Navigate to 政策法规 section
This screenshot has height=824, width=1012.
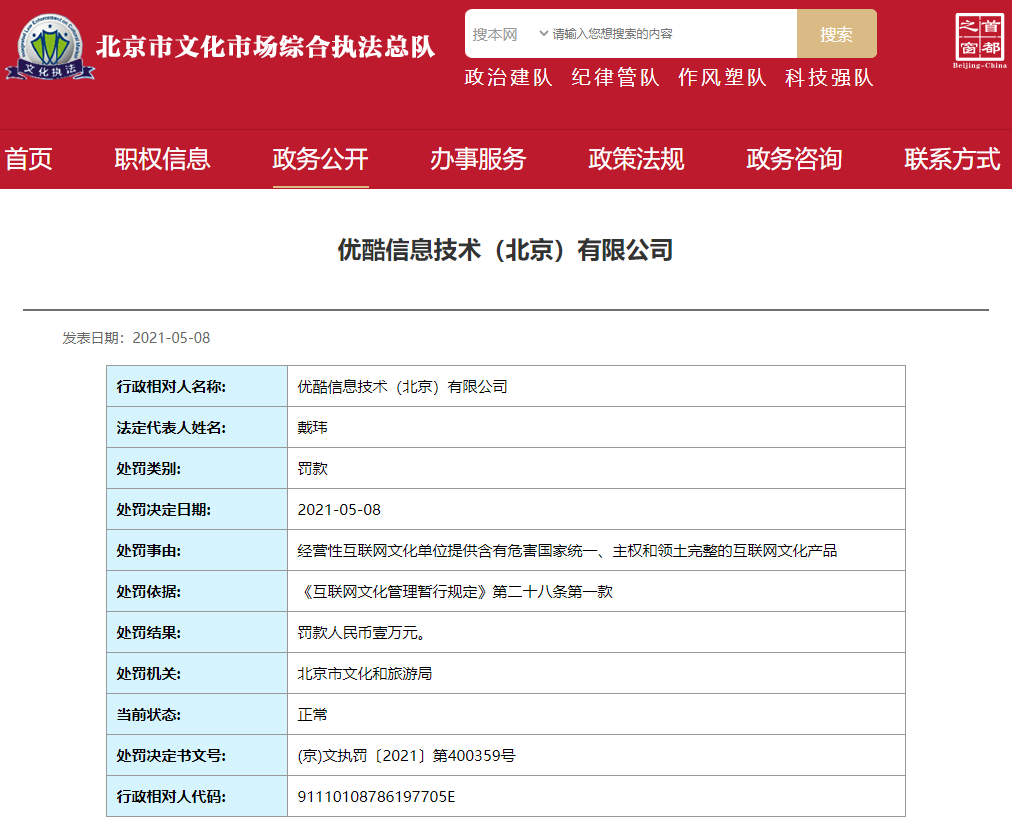(x=636, y=159)
